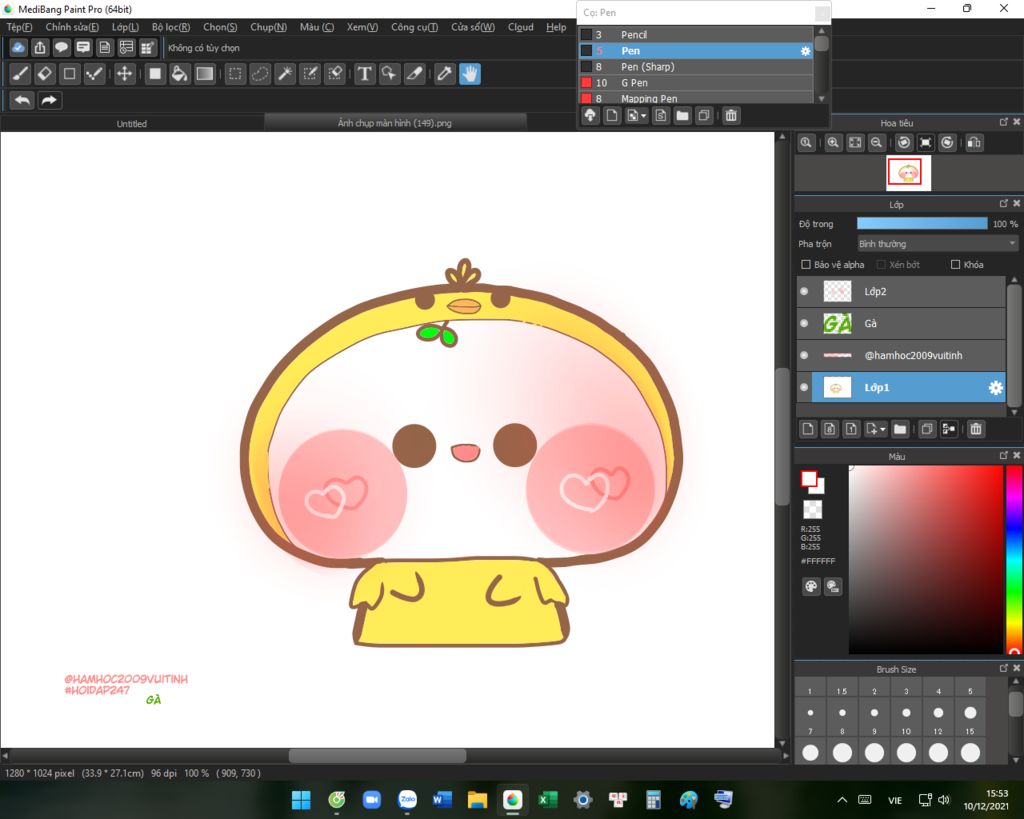Select the Magic Wand tool
The image size is (1024, 819).
click(x=285, y=74)
